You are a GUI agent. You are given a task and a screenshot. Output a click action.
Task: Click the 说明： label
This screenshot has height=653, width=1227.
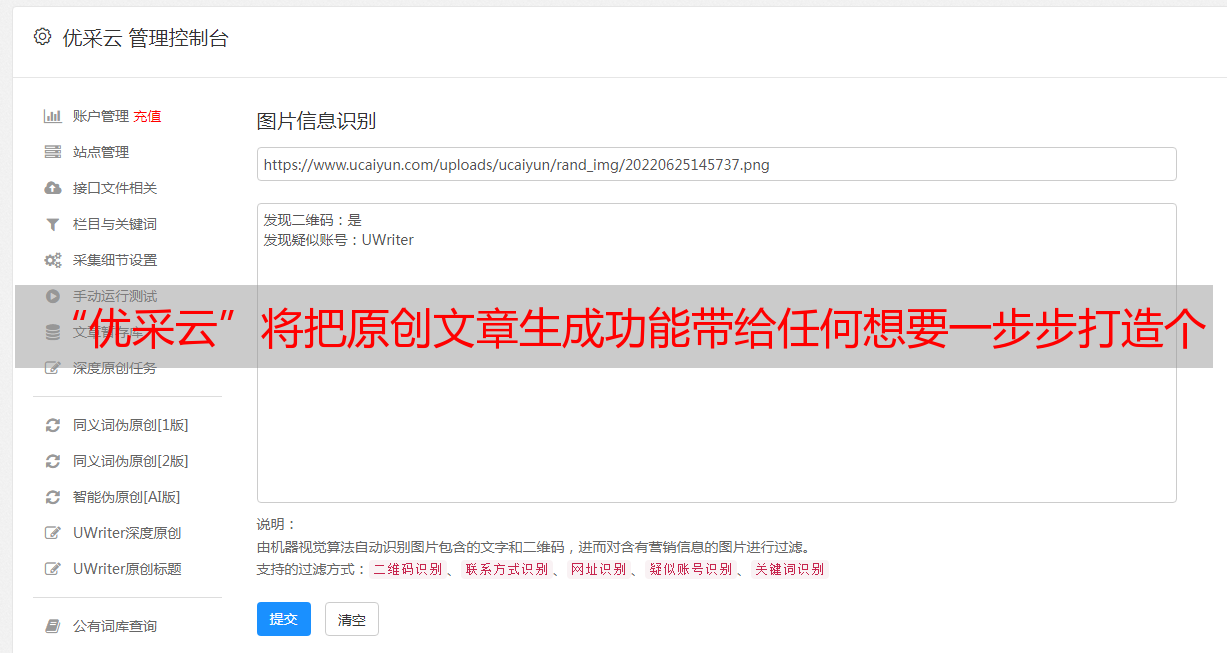pos(276,524)
